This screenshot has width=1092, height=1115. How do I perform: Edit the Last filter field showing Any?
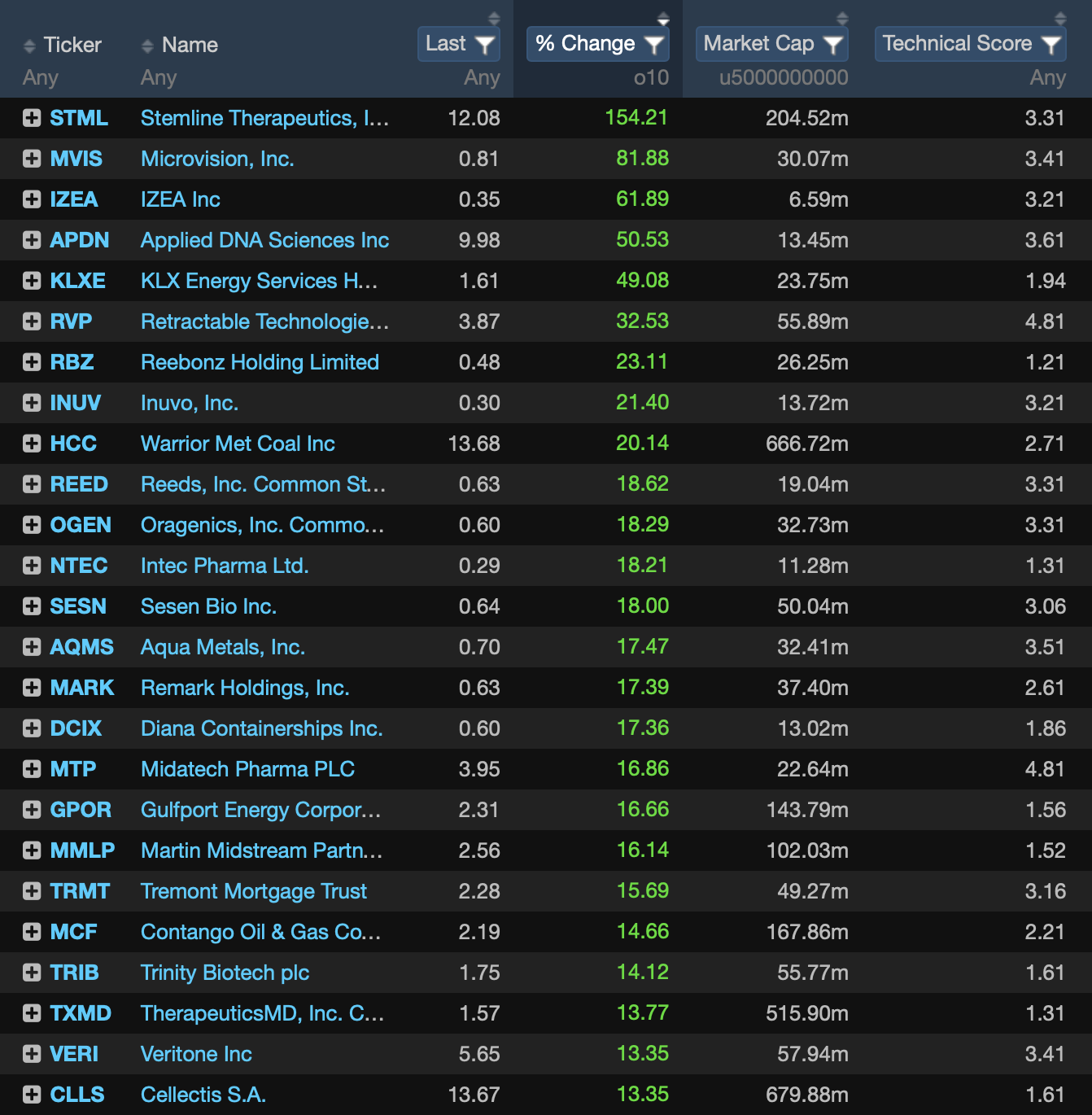coord(482,78)
